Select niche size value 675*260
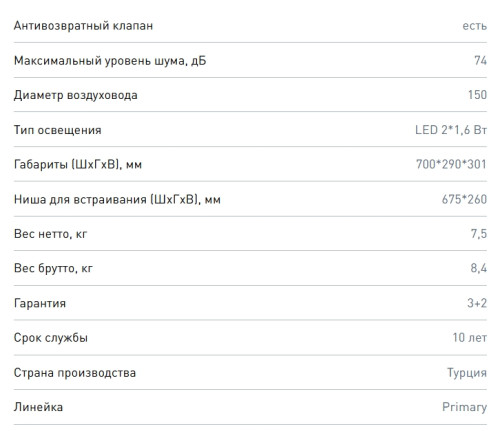 [x=464, y=199]
